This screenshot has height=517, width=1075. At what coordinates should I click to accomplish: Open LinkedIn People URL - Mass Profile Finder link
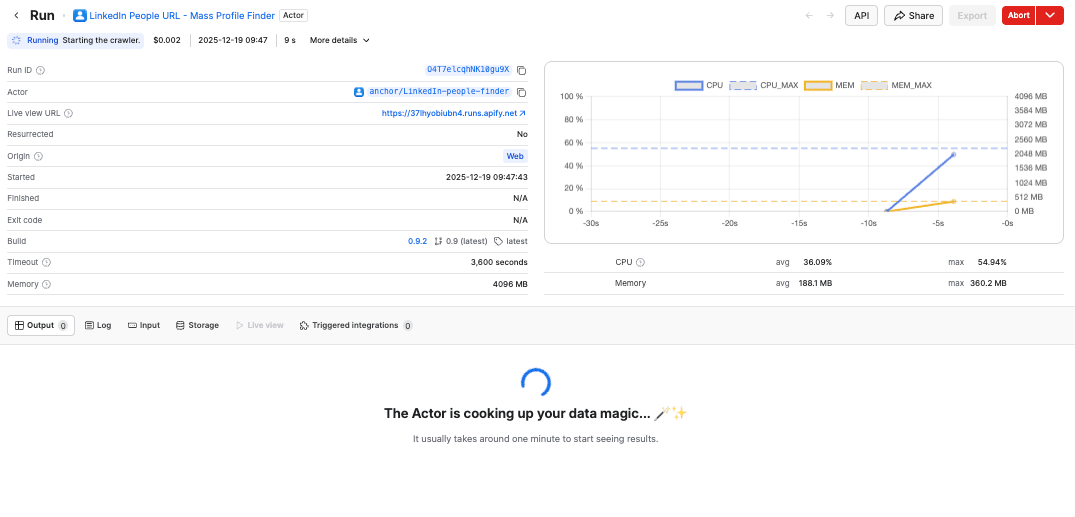(x=182, y=15)
